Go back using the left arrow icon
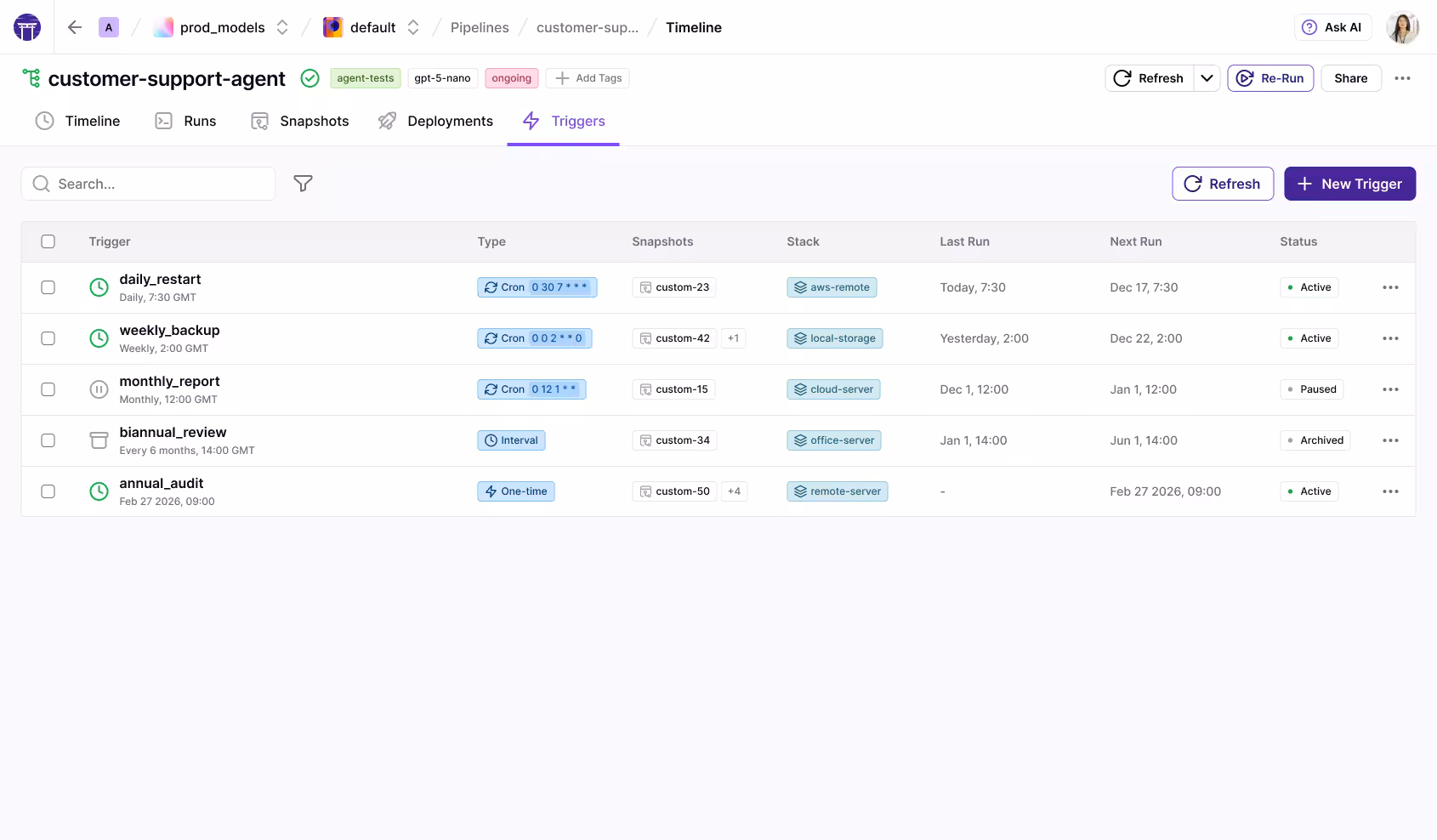The height and width of the screenshot is (840, 1437). tap(75, 27)
